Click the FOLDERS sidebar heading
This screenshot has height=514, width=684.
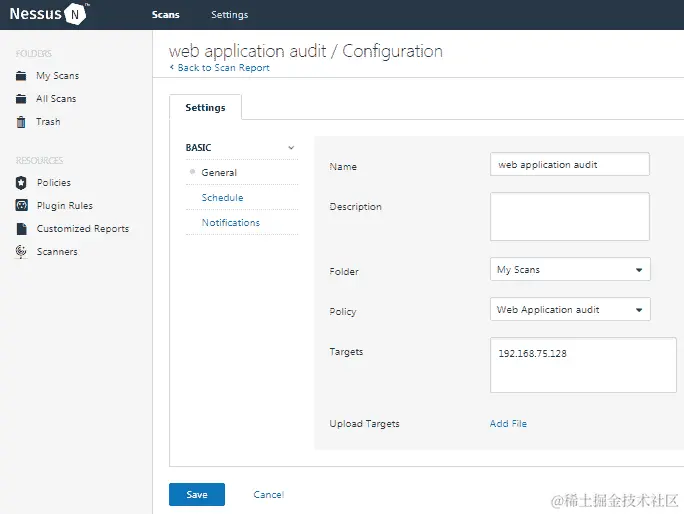click(34, 53)
